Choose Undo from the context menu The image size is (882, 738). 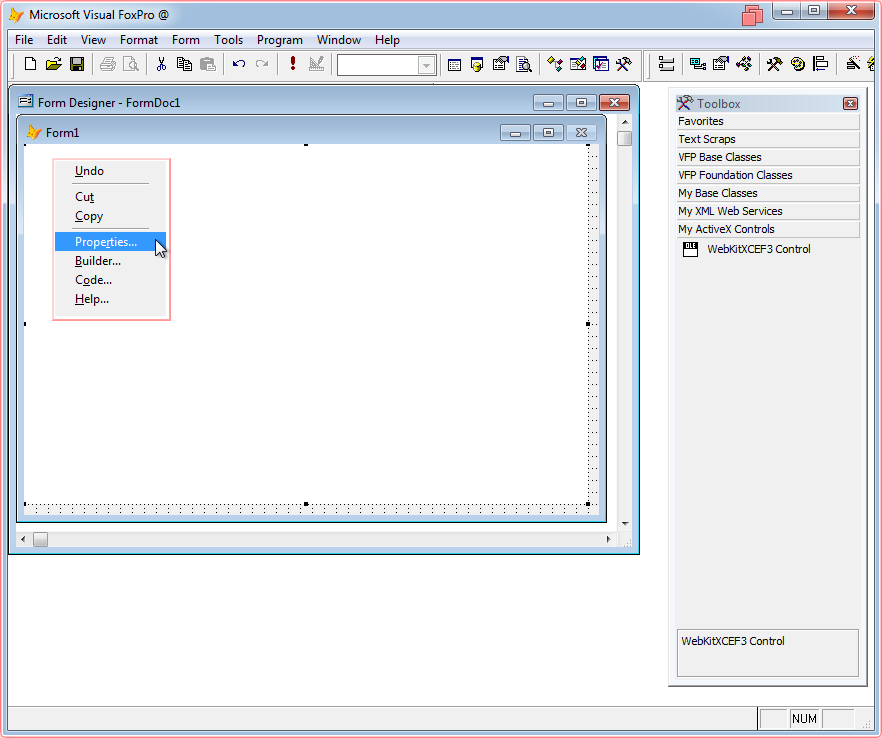(x=110, y=171)
